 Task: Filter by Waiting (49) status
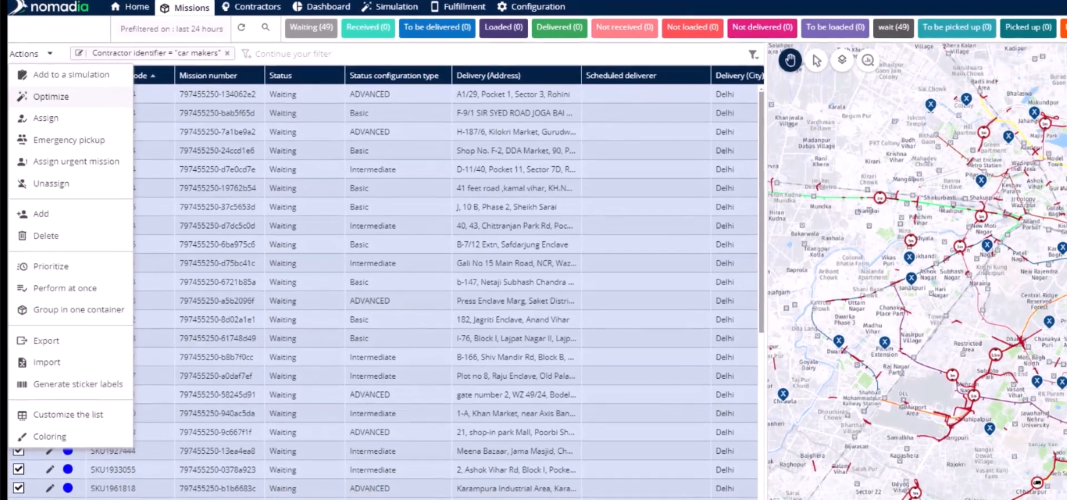[311, 27]
